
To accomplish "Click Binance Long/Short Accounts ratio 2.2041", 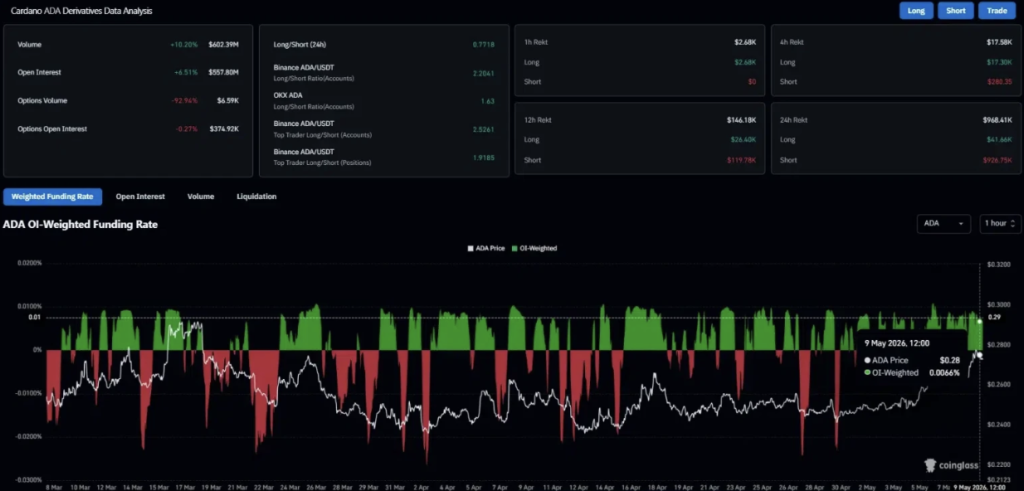I will [483, 73].
